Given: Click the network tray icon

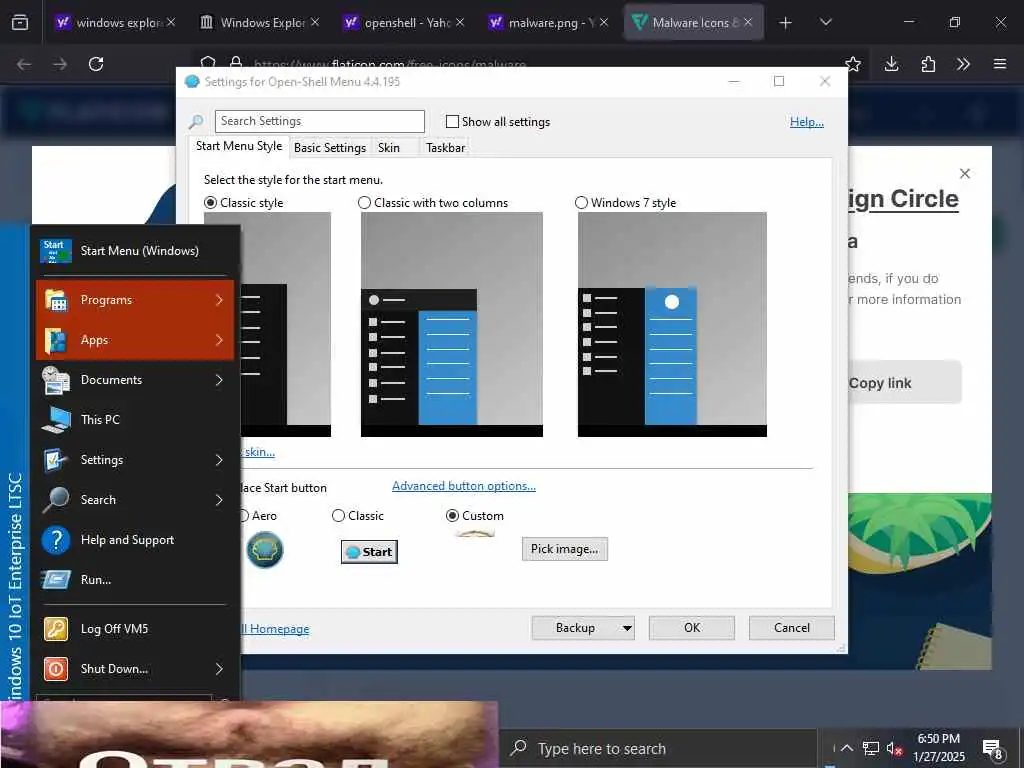Looking at the screenshot, I should tap(871, 748).
